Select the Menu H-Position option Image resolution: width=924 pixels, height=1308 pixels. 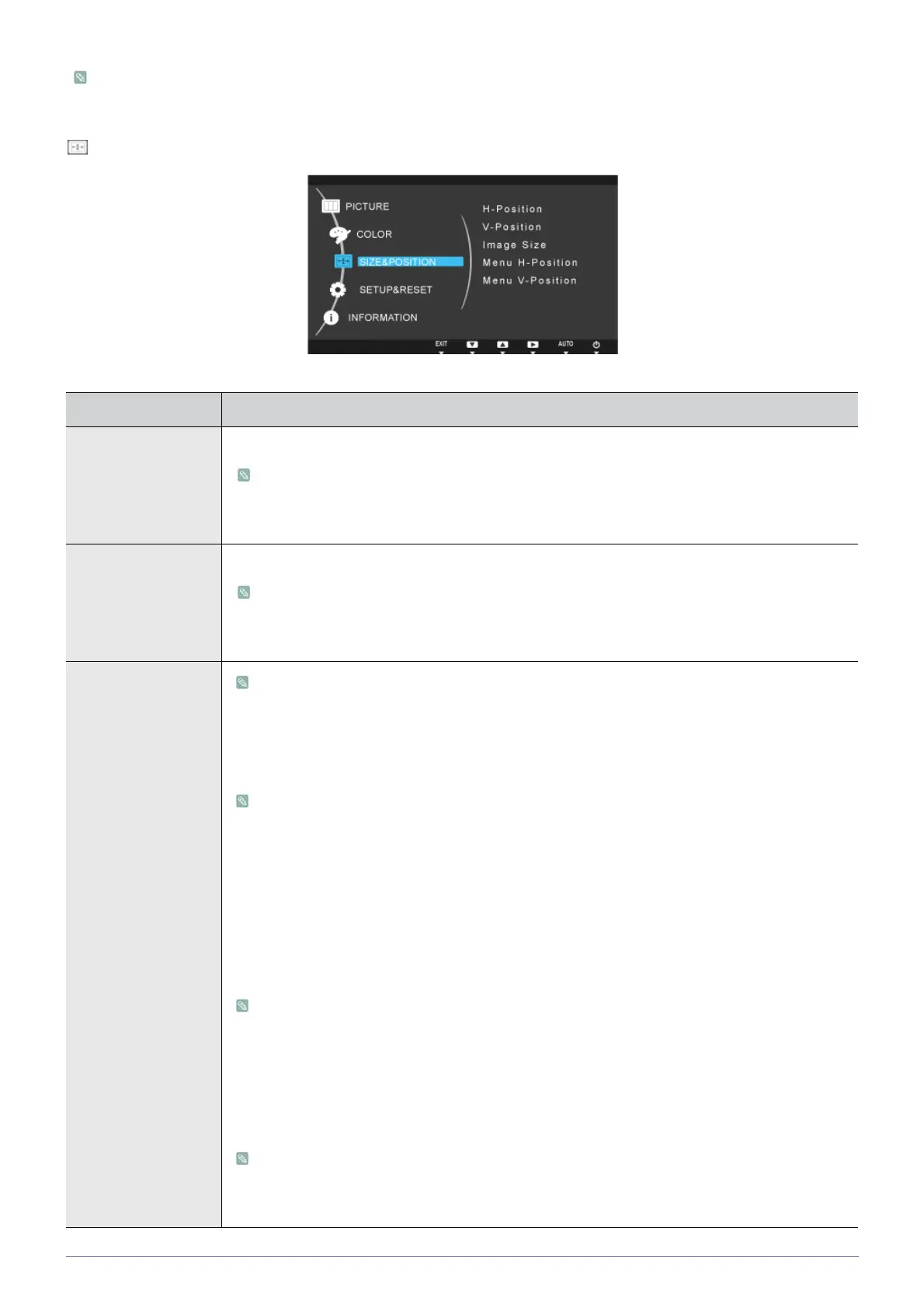click(x=530, y=263)
